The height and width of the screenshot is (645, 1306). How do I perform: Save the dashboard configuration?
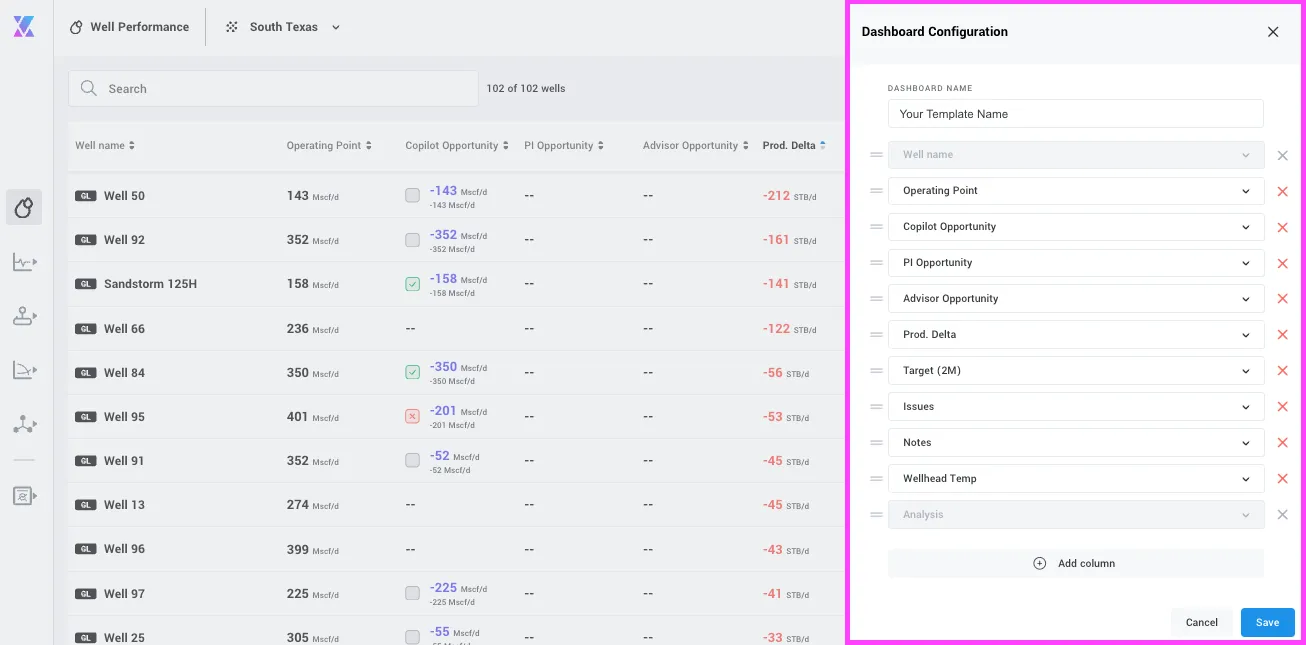click(1267, 622)
